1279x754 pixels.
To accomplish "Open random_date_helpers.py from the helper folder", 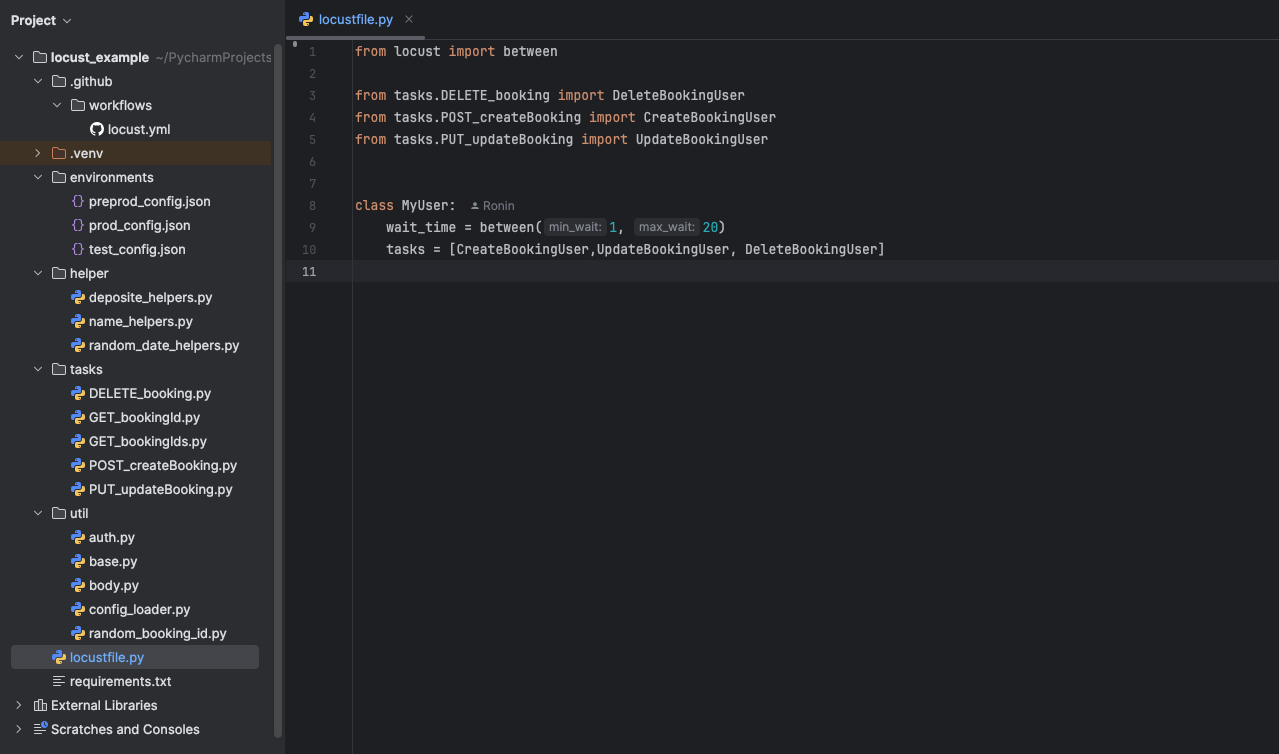I will pyautogui.click(x=164, y=345).
